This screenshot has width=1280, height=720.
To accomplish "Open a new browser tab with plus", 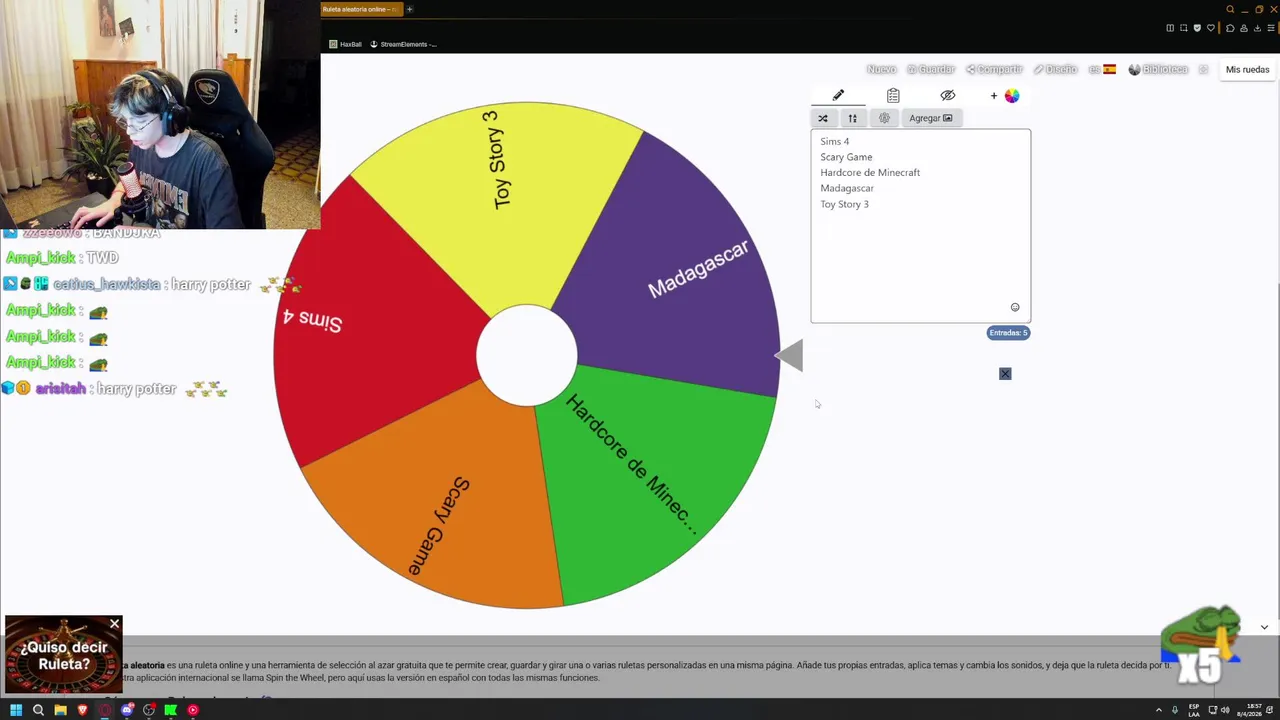I will coord(410,9).
